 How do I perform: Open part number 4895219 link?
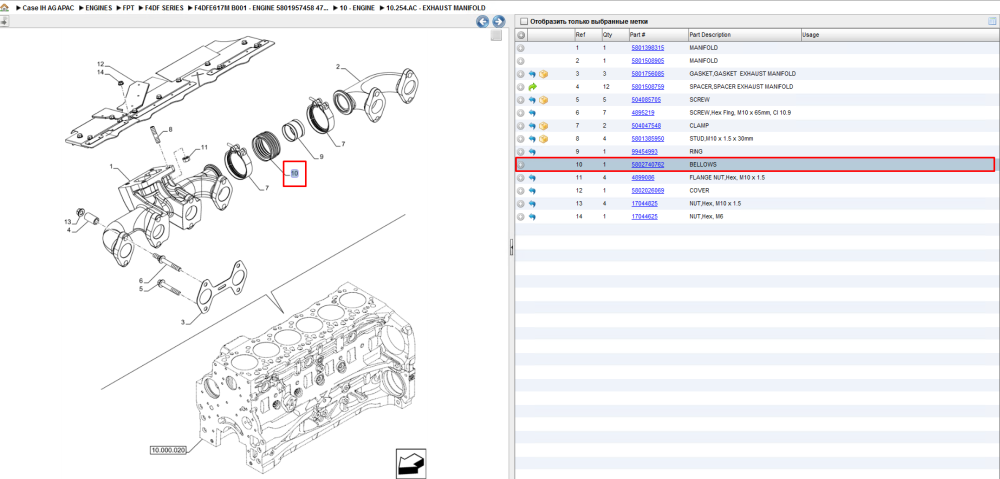click(x=643, y=113)
